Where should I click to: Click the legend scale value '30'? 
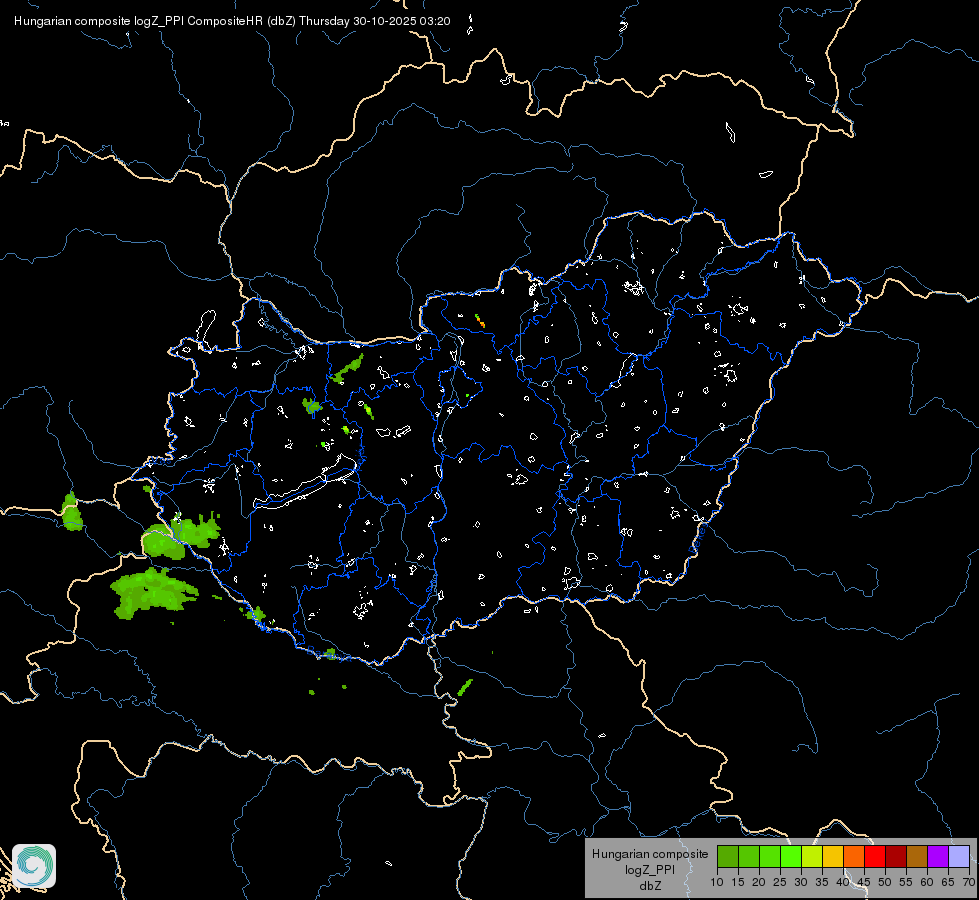[x=801, y=883]
